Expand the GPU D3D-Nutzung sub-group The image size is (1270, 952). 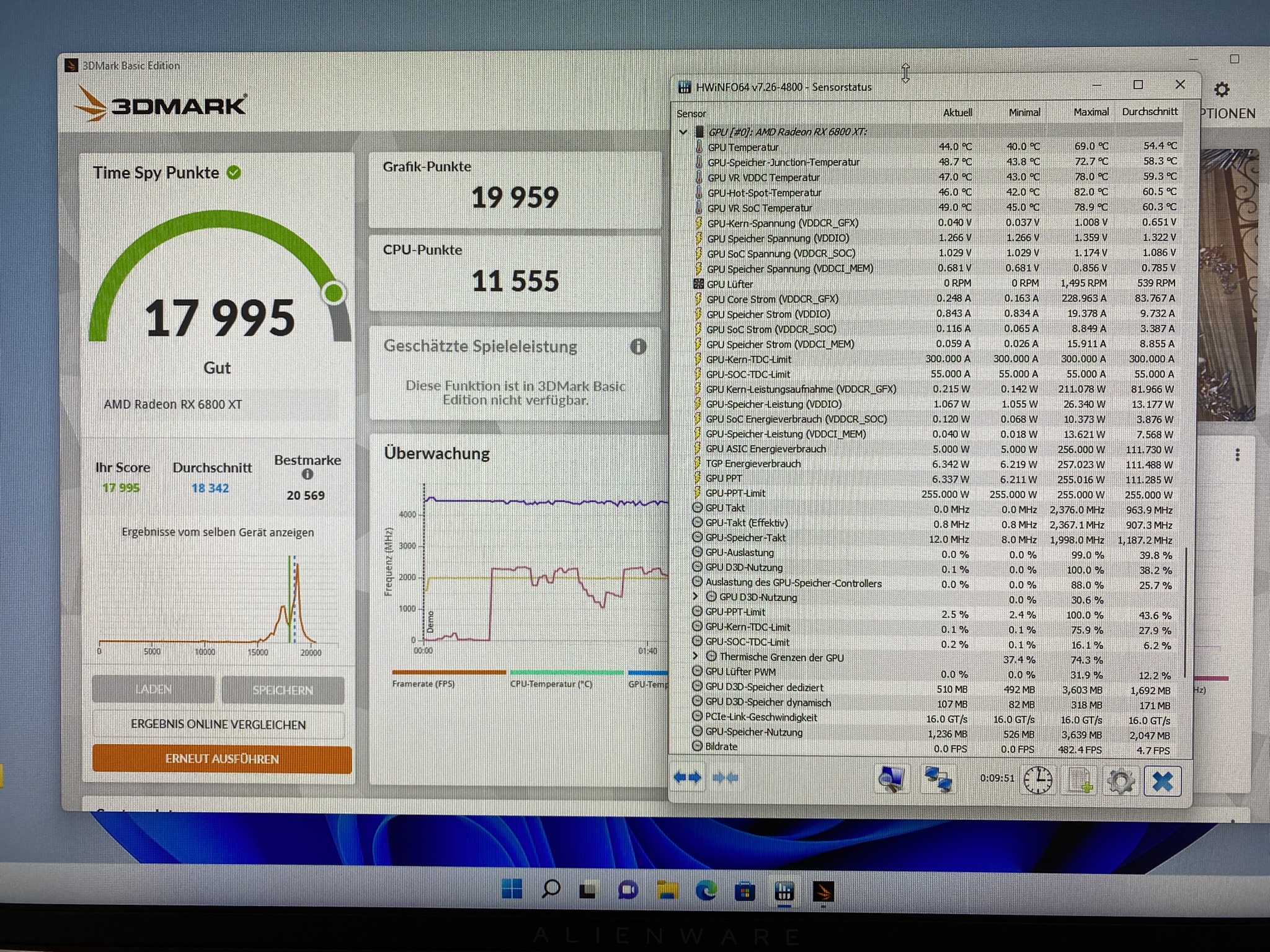pos(696,596)
